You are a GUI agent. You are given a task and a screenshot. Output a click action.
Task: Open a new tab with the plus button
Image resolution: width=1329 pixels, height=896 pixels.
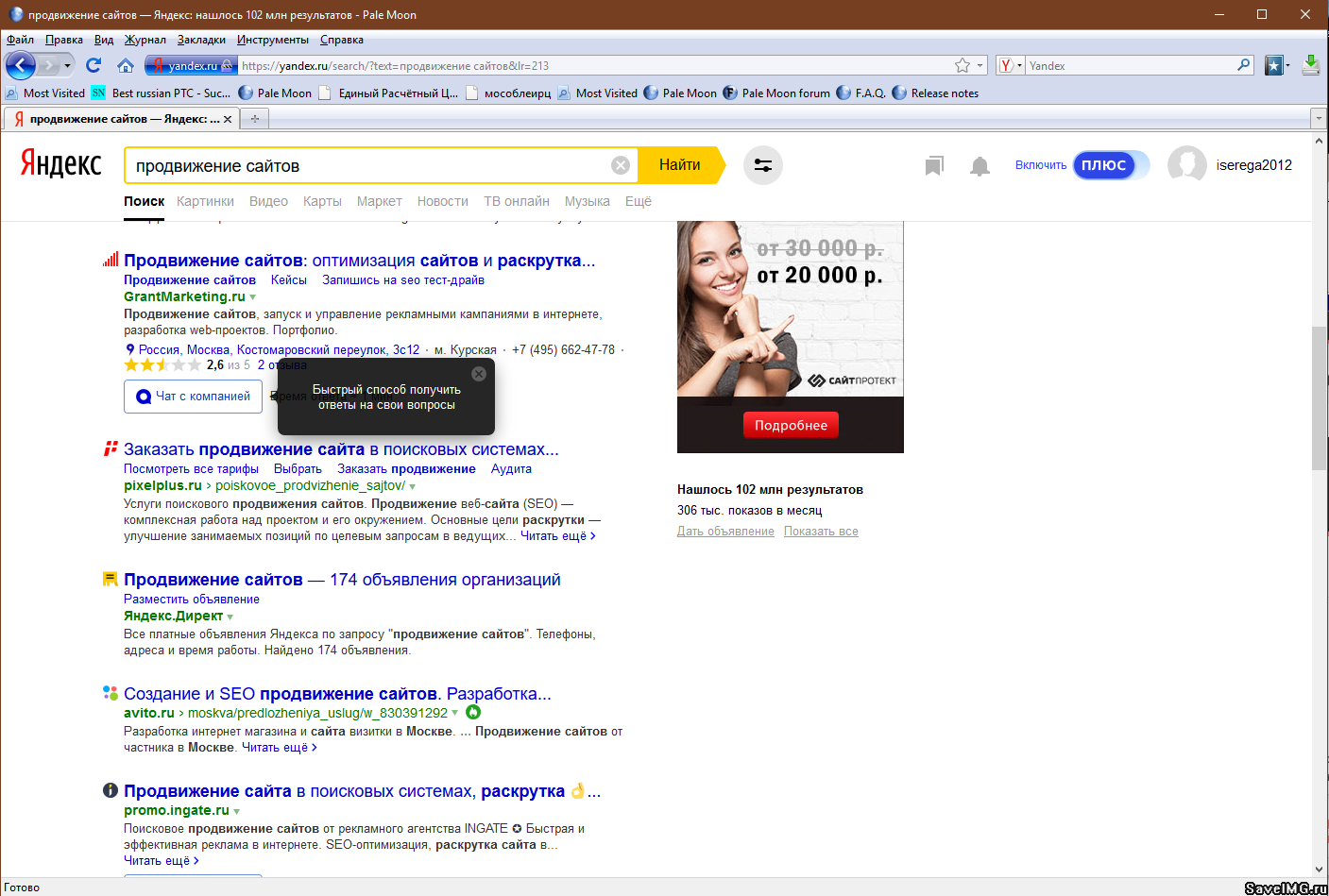[254, 118]
